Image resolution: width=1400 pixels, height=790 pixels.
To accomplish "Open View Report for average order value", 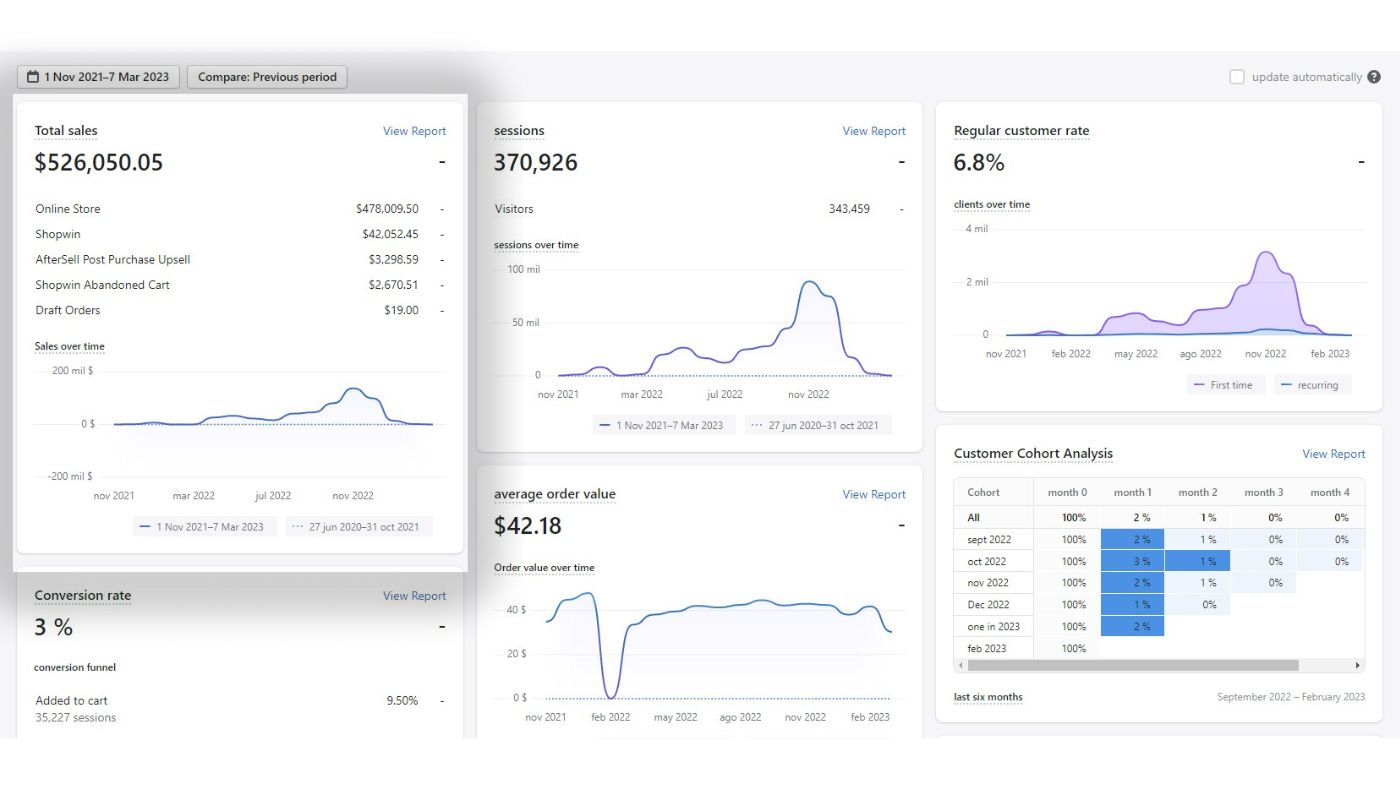I will point(874,494).
